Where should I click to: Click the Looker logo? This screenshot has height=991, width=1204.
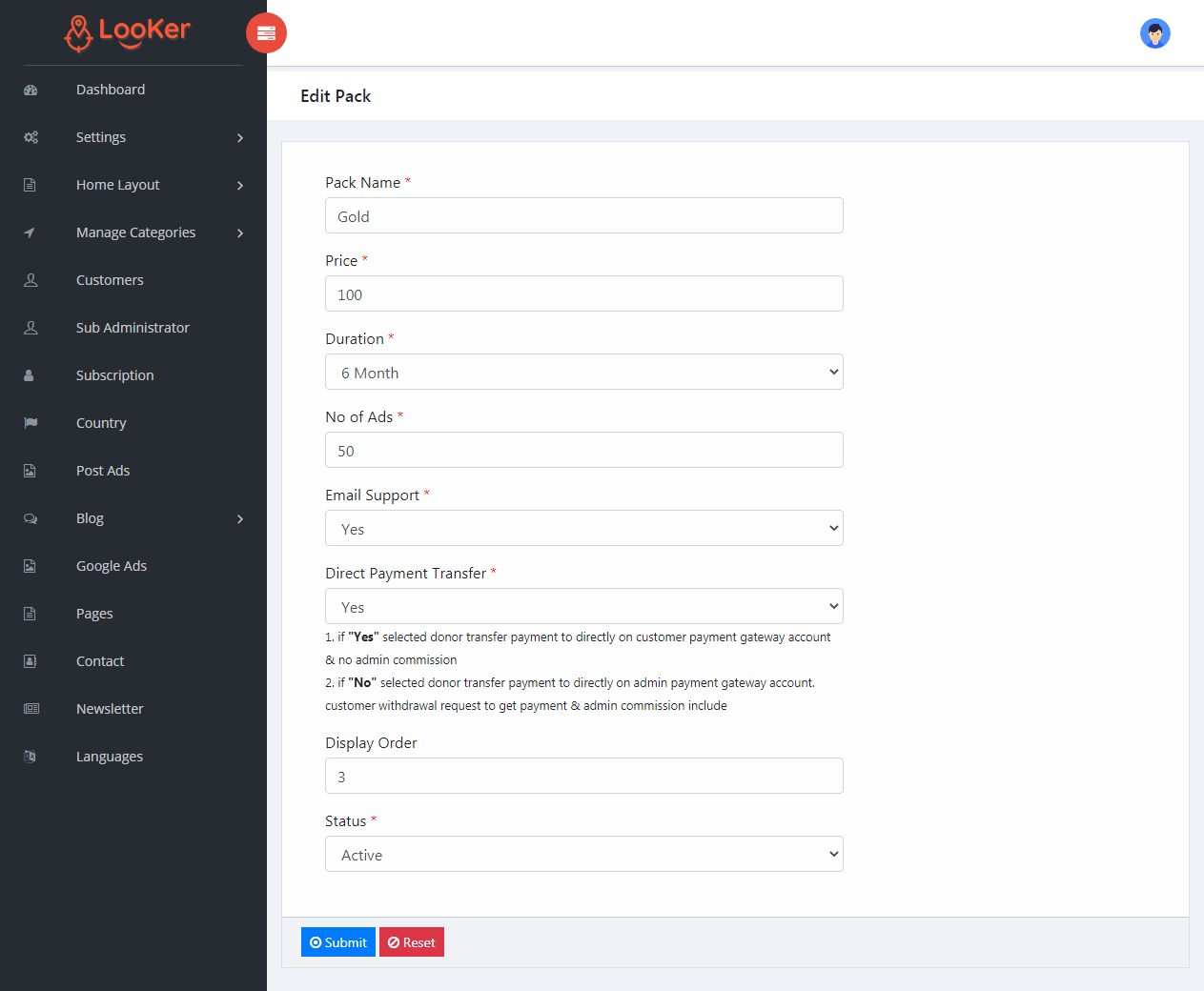coord(128,33)
